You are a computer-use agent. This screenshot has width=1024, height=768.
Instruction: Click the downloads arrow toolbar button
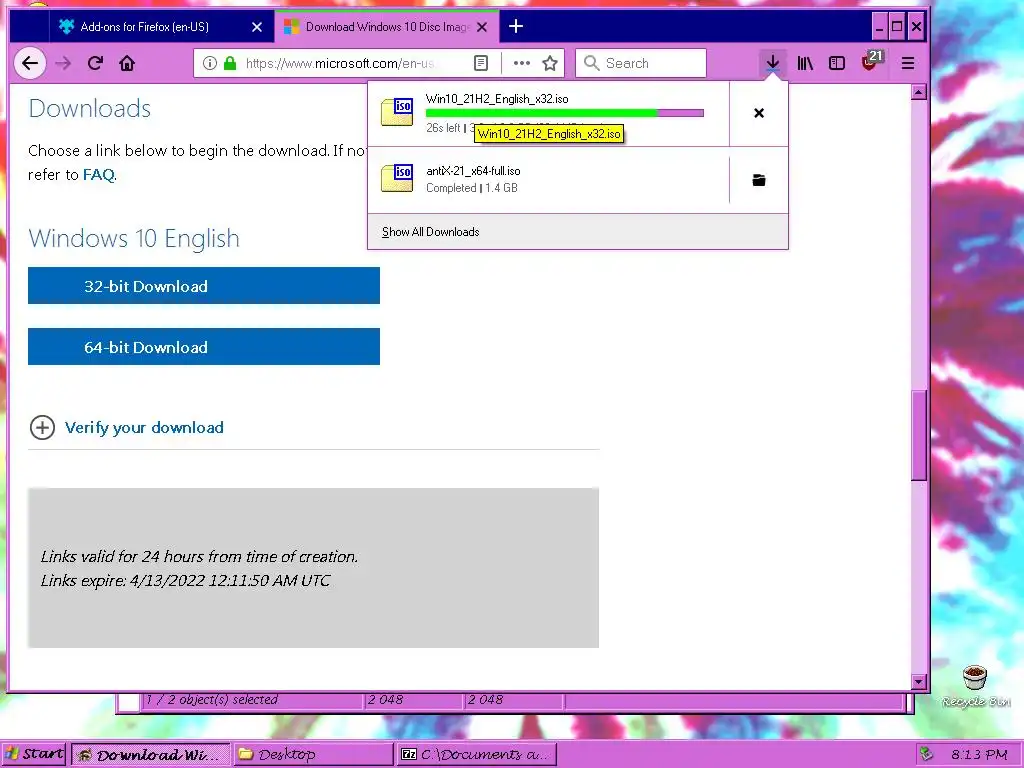point(773,63)
